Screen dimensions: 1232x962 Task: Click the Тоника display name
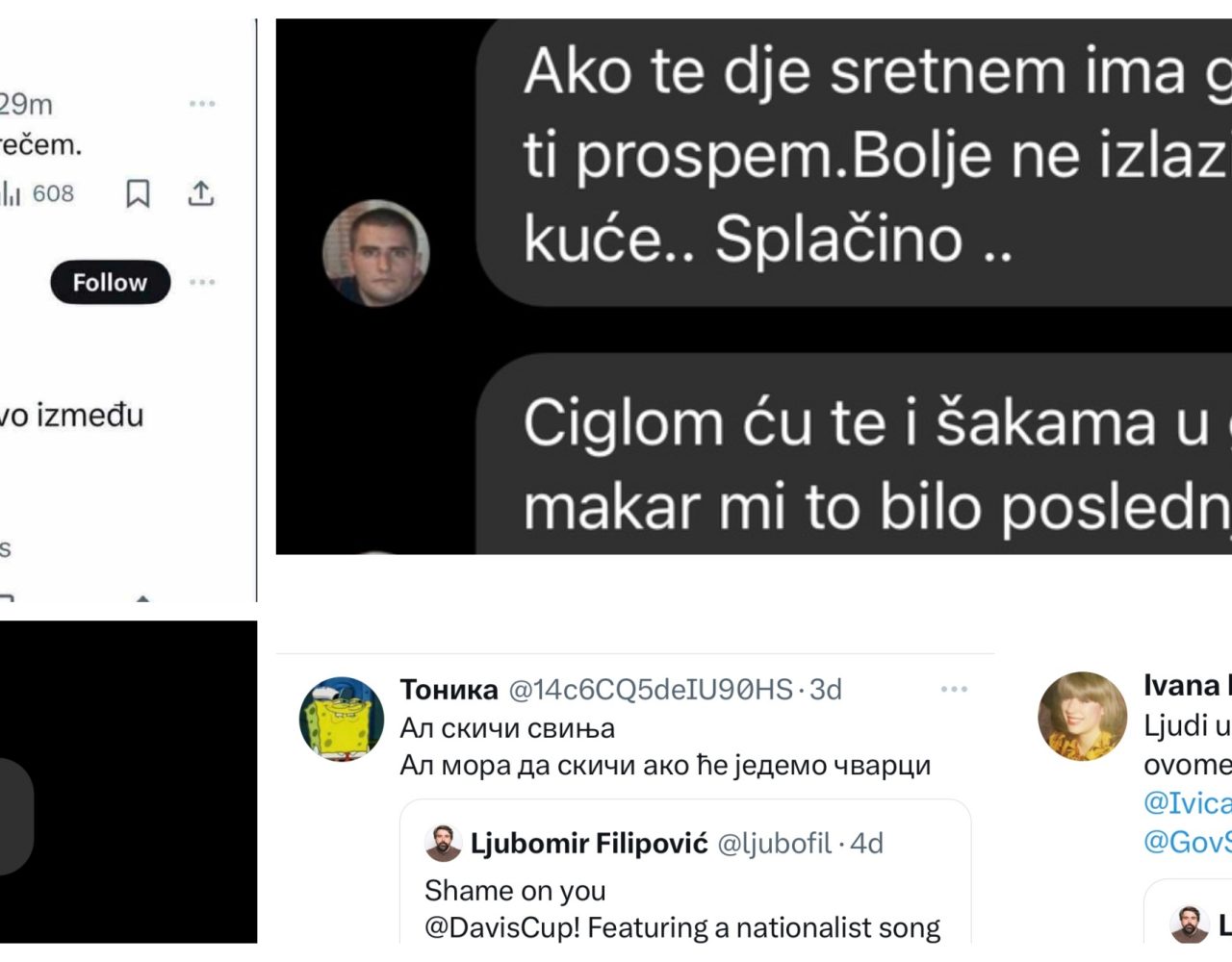pyautogui.click(x=449, y=690)
